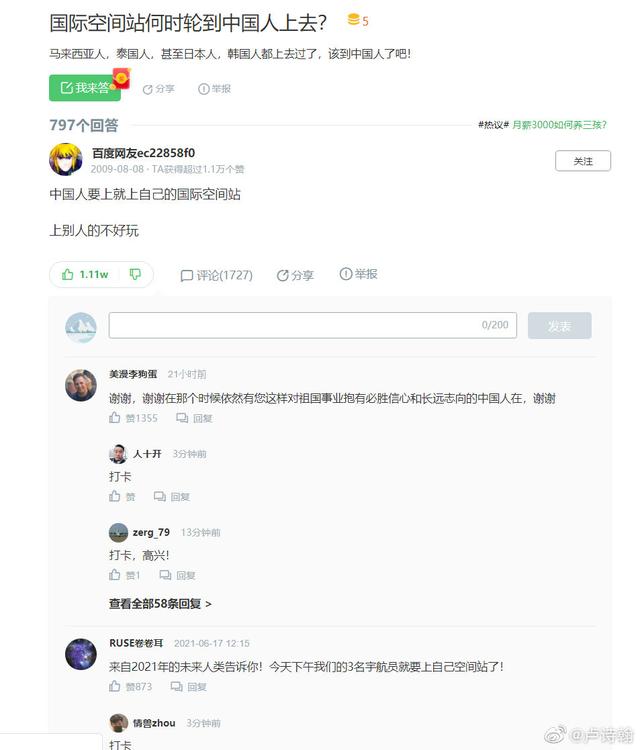Downvote the answer with thumbs-down icon
The height and width of the screenshot is (750, 640).
[135, 274]
